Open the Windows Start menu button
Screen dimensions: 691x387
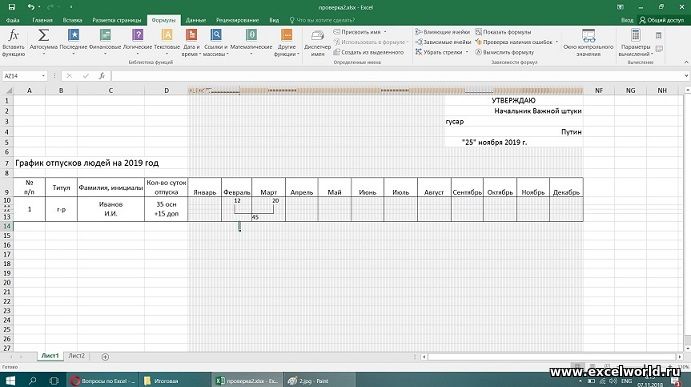tap(10, 380)
